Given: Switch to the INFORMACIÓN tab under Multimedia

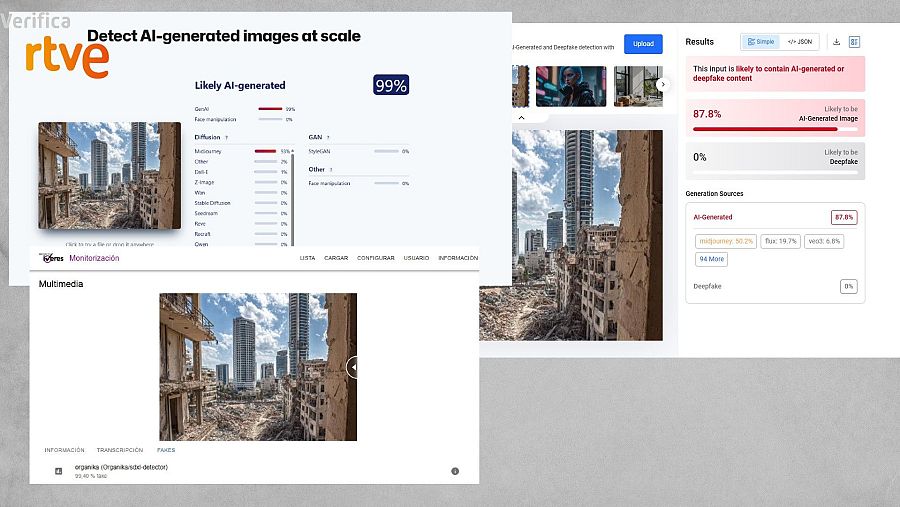Looking at the screenshot, I should [x=64, y=450].
